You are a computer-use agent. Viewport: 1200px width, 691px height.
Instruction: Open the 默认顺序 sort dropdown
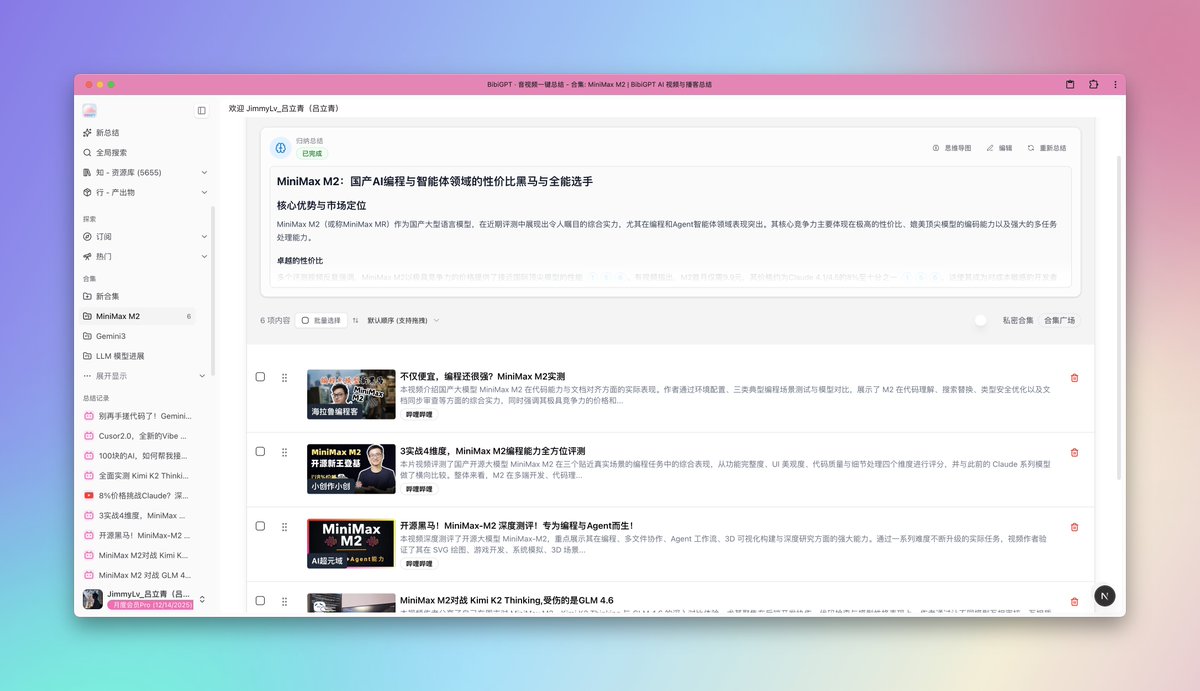tap(403, 321)
